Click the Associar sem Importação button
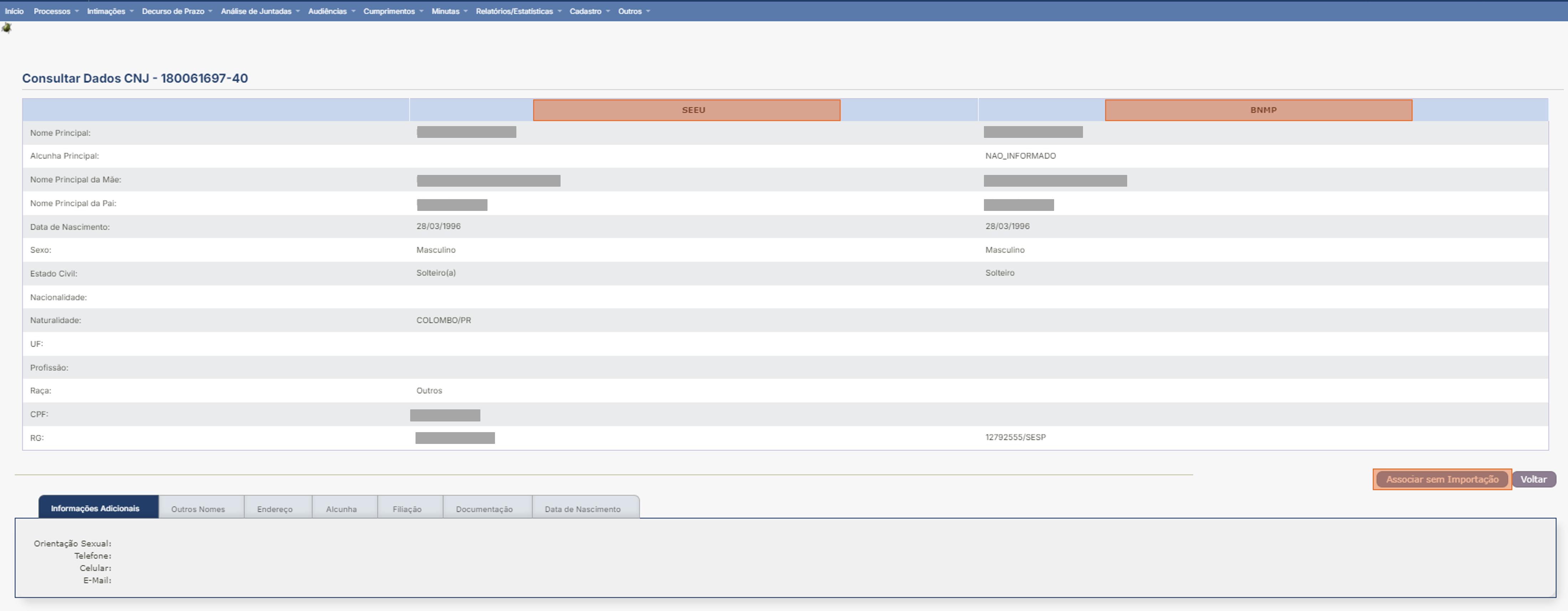The image size is (1568, 611). point(1442,479)
